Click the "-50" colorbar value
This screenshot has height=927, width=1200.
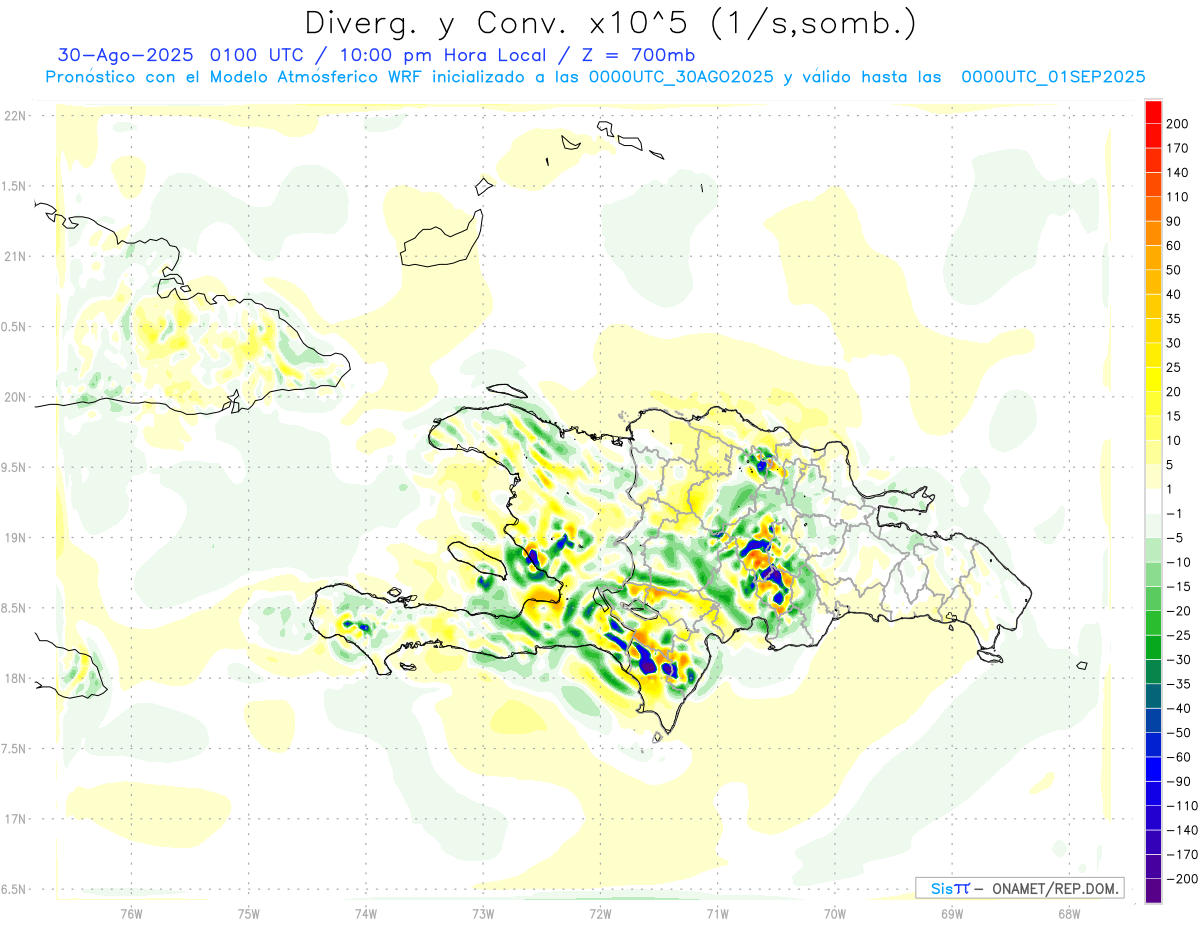coord(1178,733)
